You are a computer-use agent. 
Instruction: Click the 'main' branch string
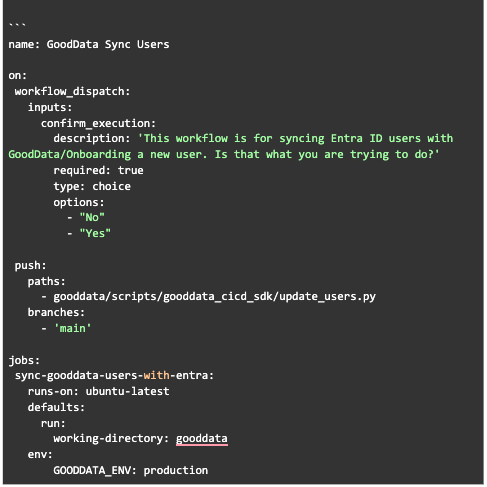(72, 328)
